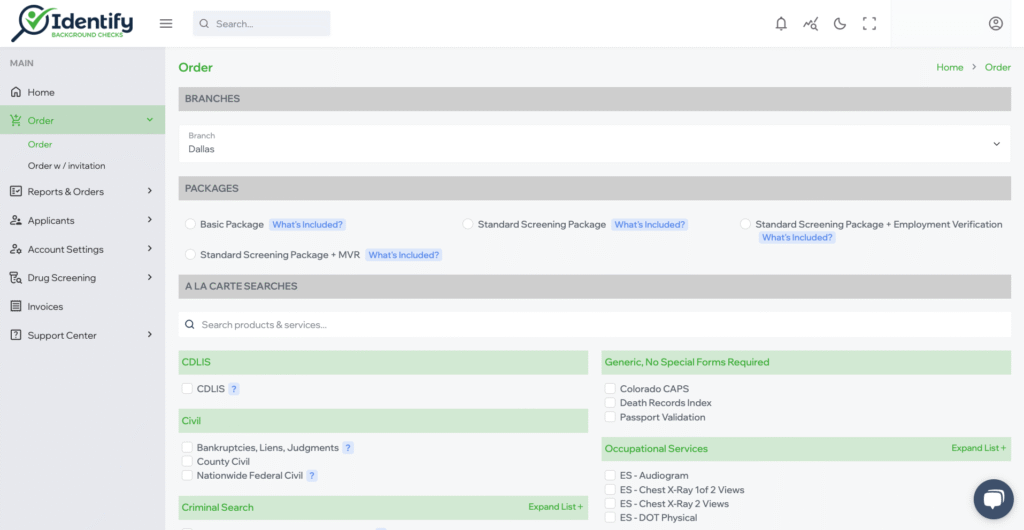Expand the Occupational Services list
The width and height of the screenshot is (1024, 530).
(978, 448)
